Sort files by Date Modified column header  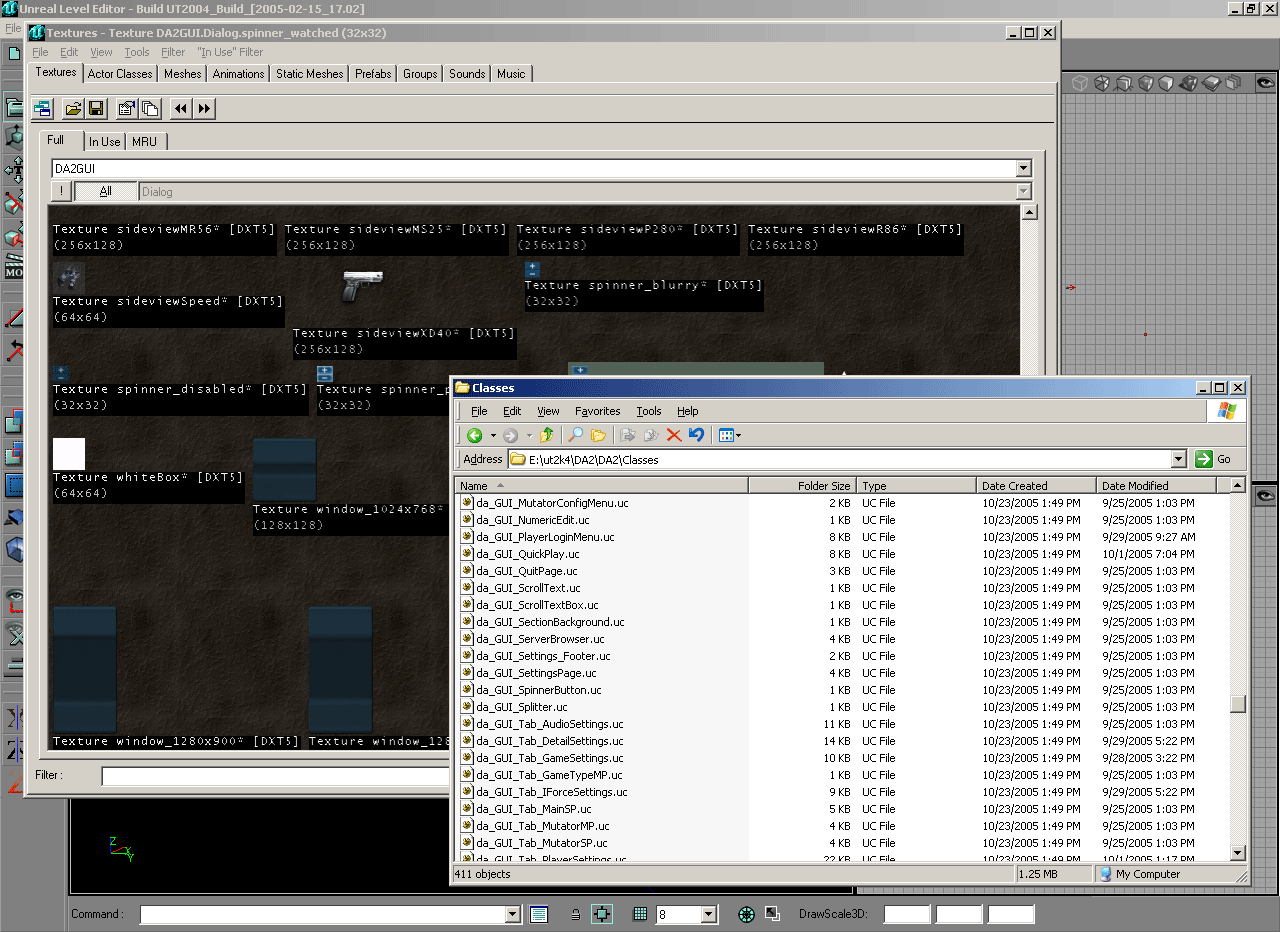tap(1156, 486)
